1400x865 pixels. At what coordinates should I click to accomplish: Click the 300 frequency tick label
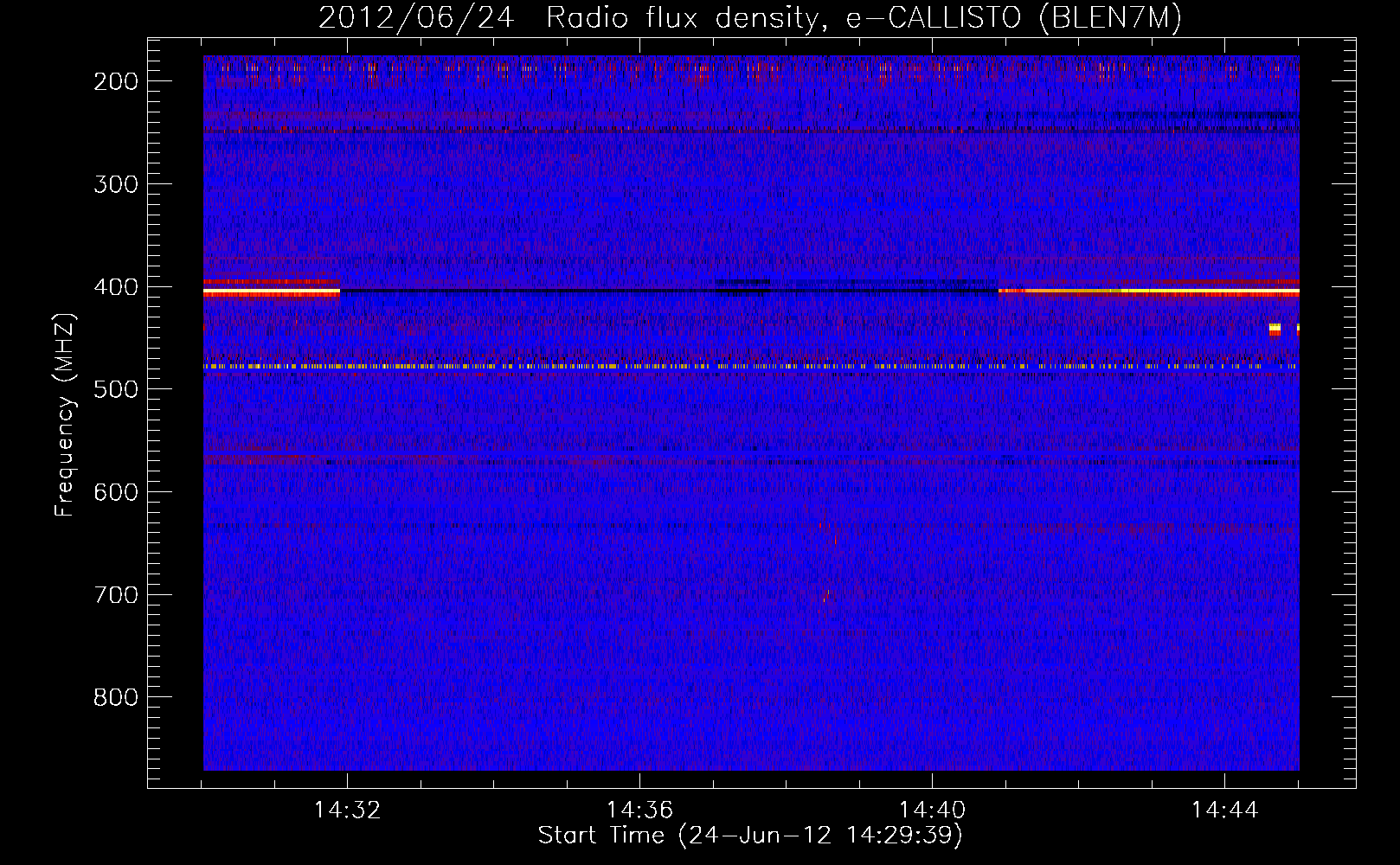click(116, 184)
